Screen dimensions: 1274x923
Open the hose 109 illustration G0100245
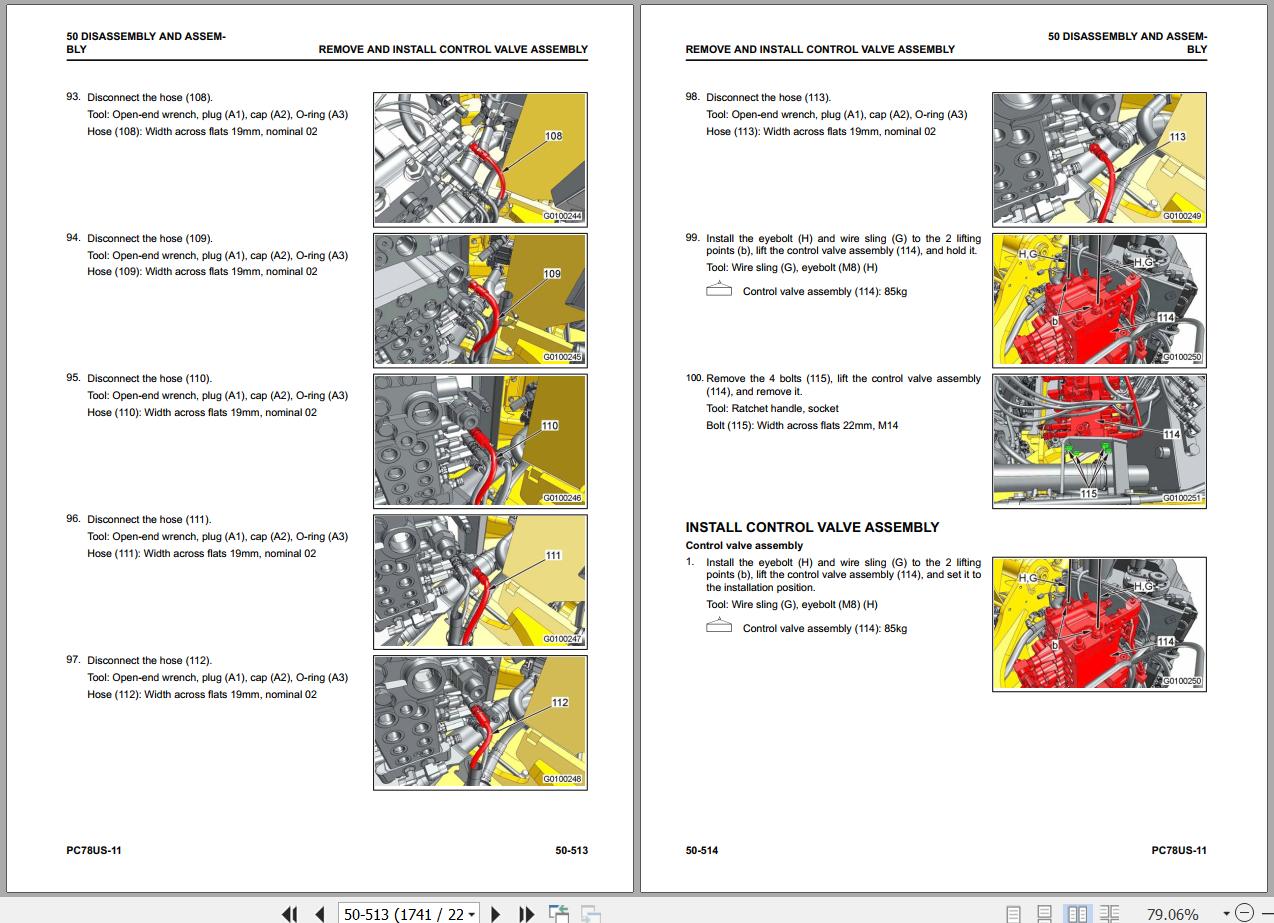point(480,300)
